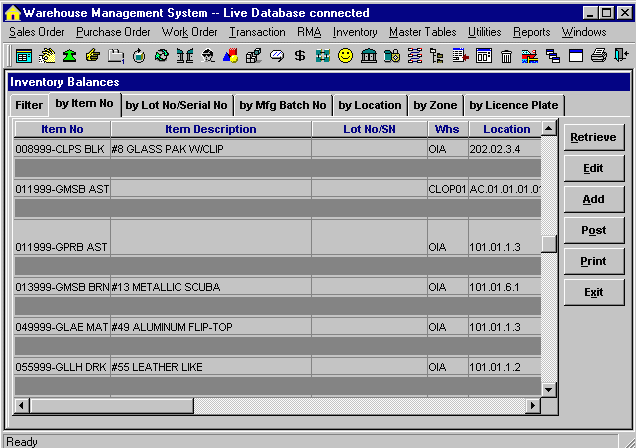Click the trash can toolbar icon
The image size is (636, 448).
tap(506, 56)
